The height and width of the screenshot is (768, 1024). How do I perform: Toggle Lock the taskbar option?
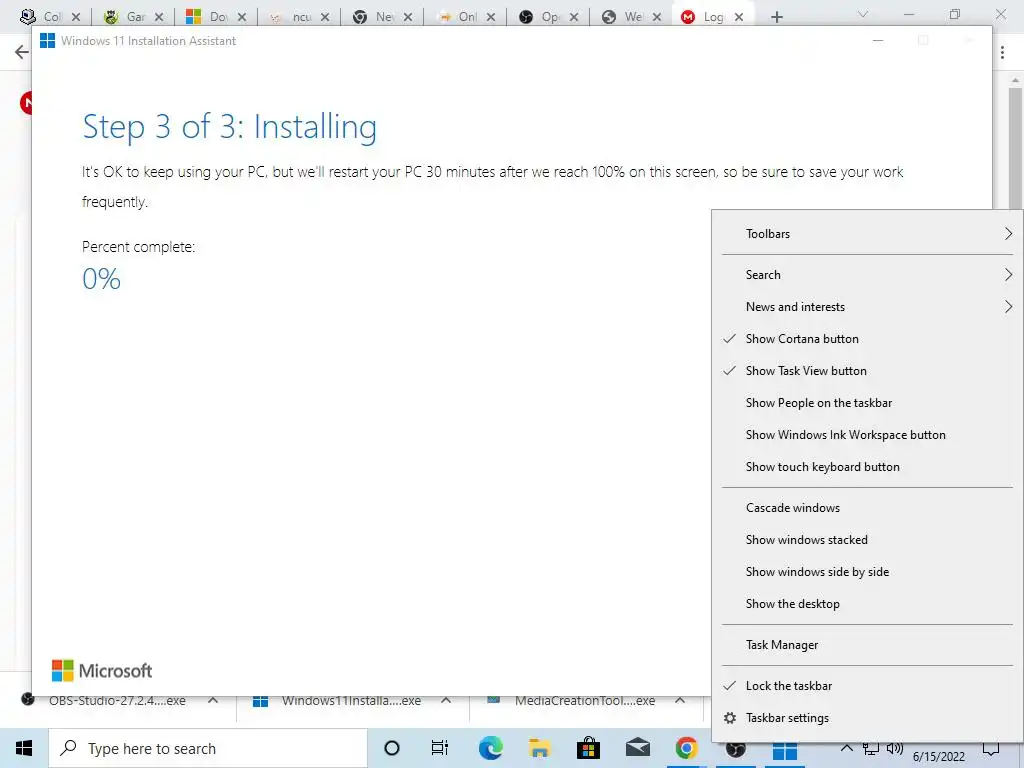click(x=867, y=686)
